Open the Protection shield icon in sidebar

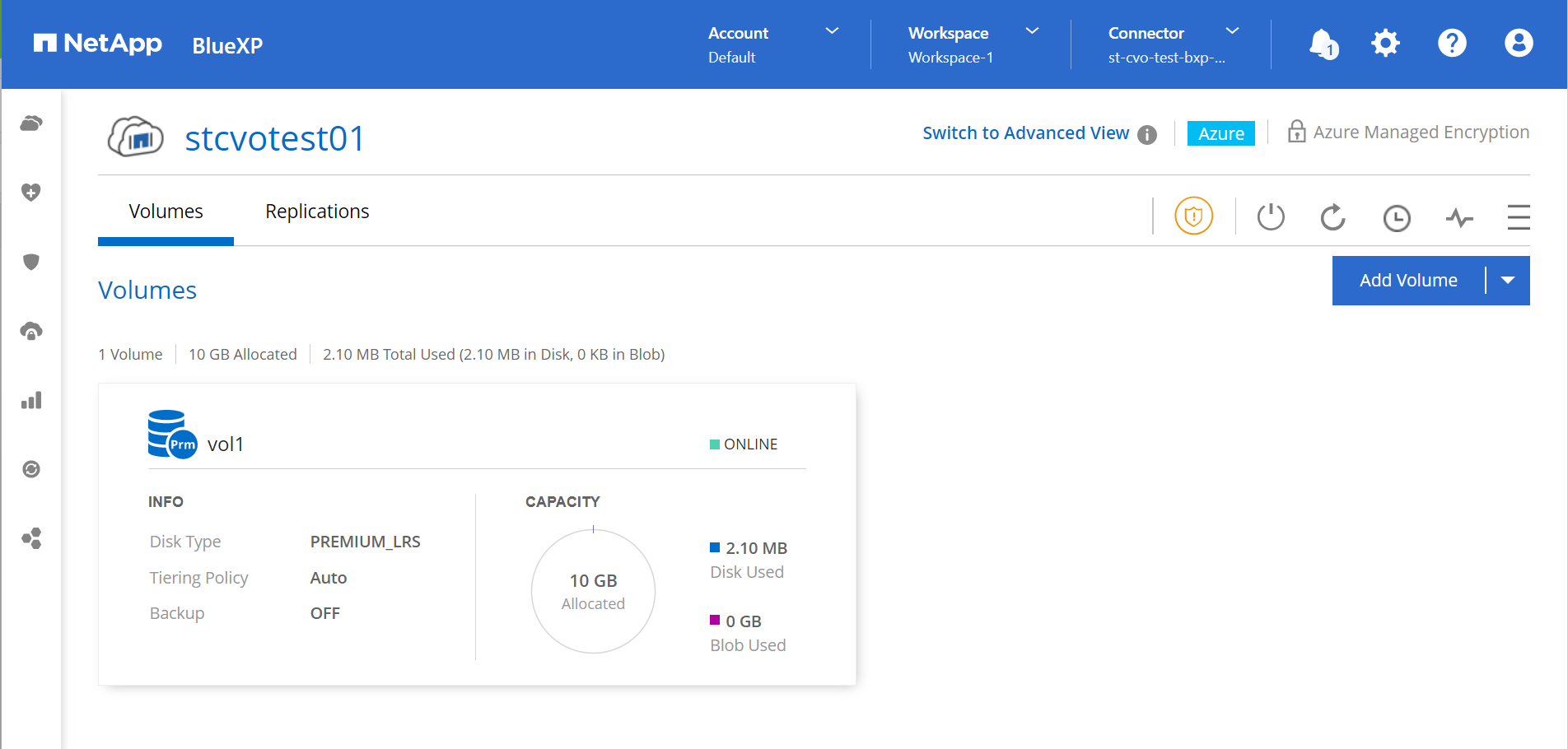31,262
